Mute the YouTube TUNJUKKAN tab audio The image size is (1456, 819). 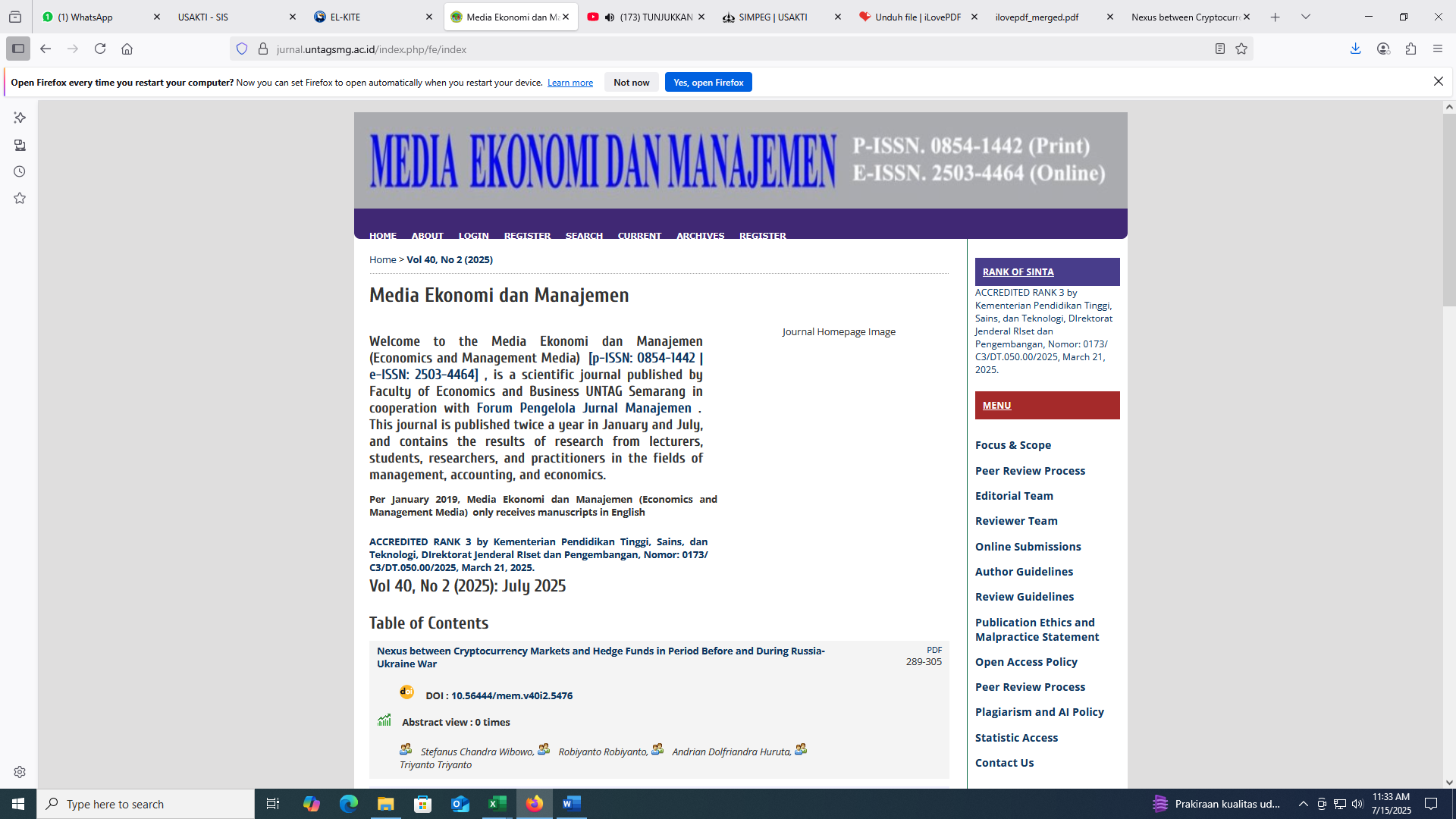click(x=610, y=17)
